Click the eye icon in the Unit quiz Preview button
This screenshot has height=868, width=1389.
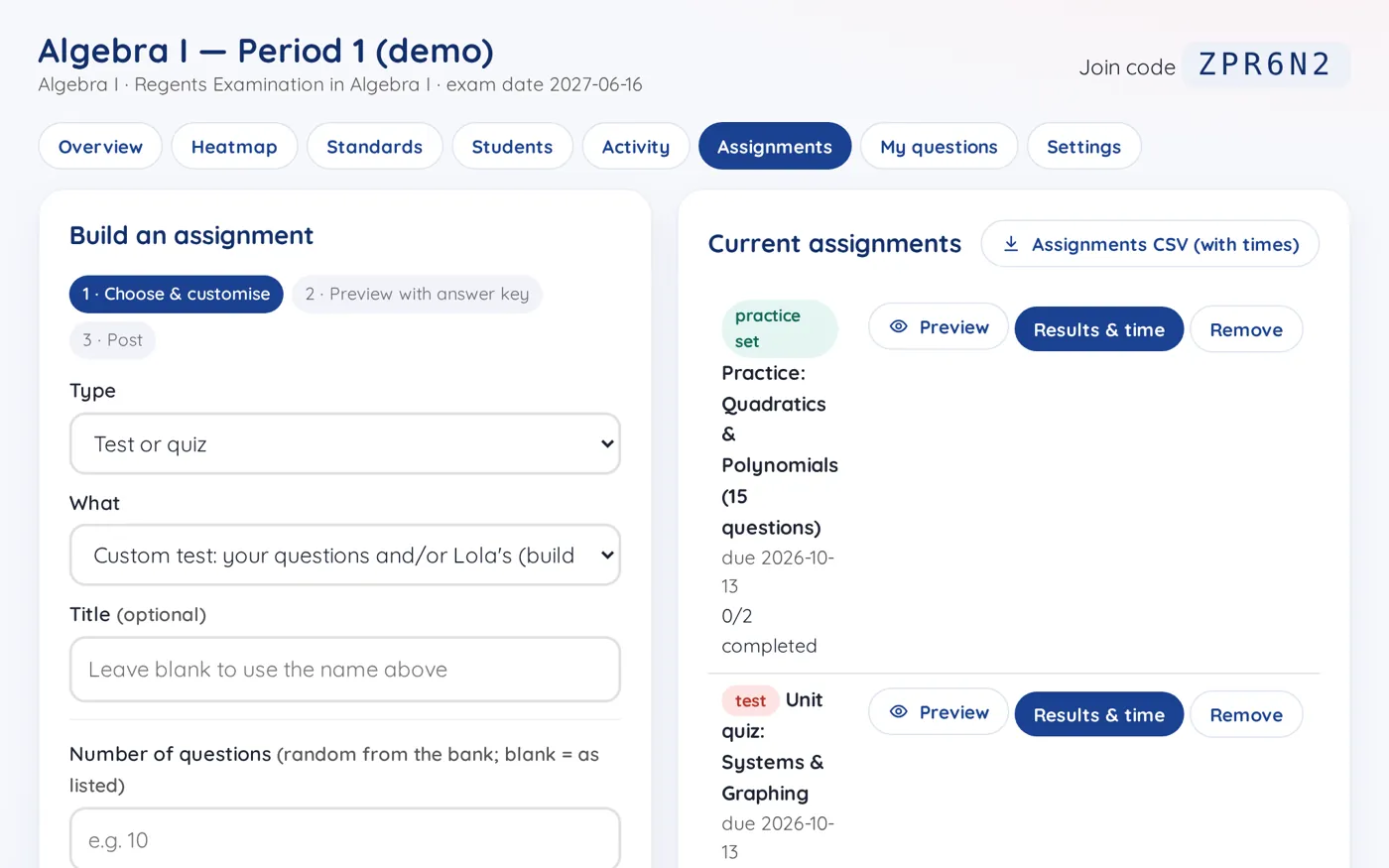tap(899, 711)
